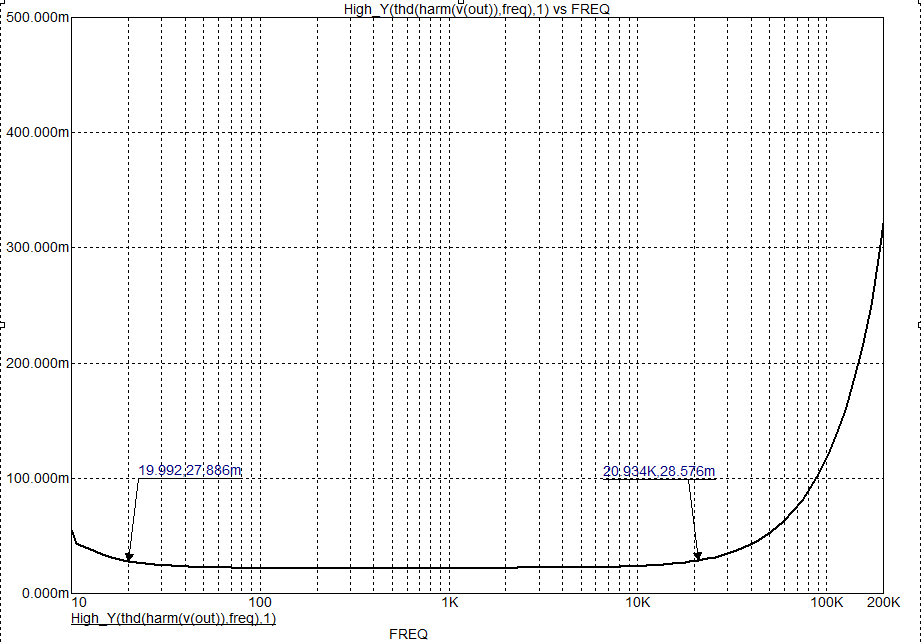The width and height of the screenshot is (921, 642).
Task: Click the 0.000m y-axis label
Action: (45, 593)
